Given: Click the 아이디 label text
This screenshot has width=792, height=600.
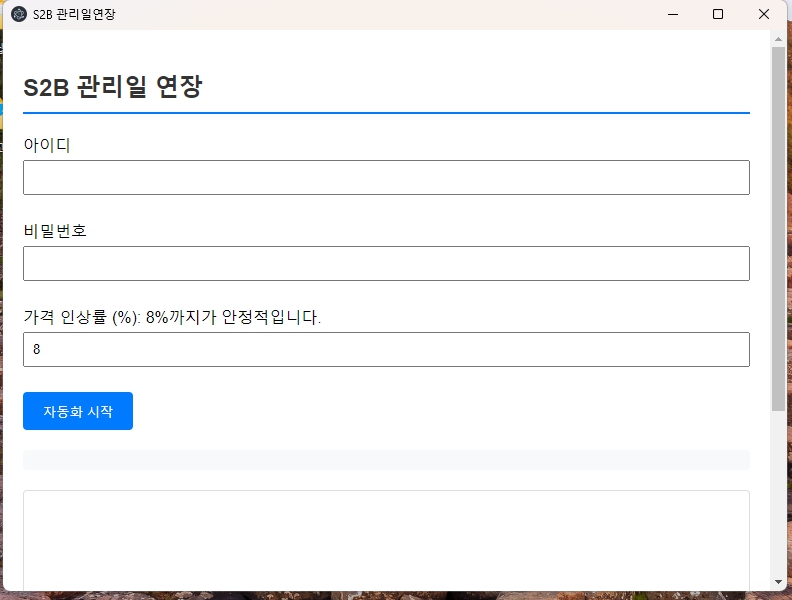Looking at the screenshot, I should click(x=47, y=145).
